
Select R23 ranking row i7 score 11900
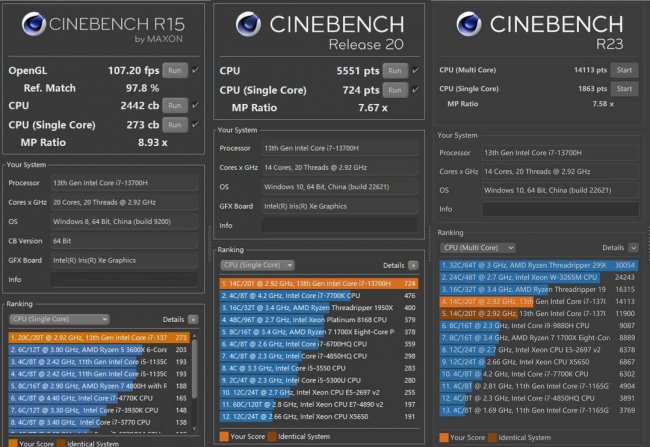coord(539,313)
